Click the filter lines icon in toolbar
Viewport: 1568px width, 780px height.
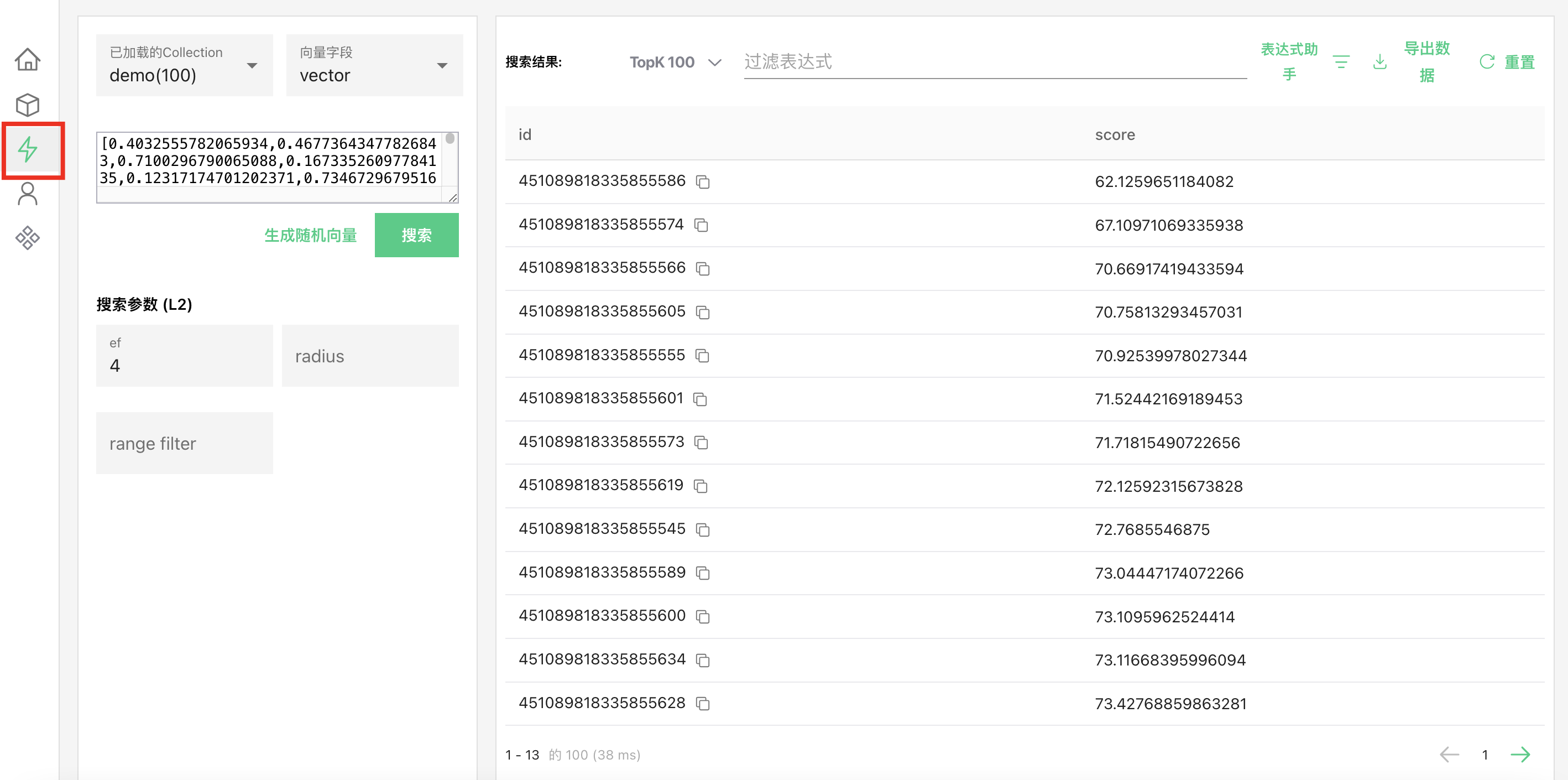[x=1341, y=62]
